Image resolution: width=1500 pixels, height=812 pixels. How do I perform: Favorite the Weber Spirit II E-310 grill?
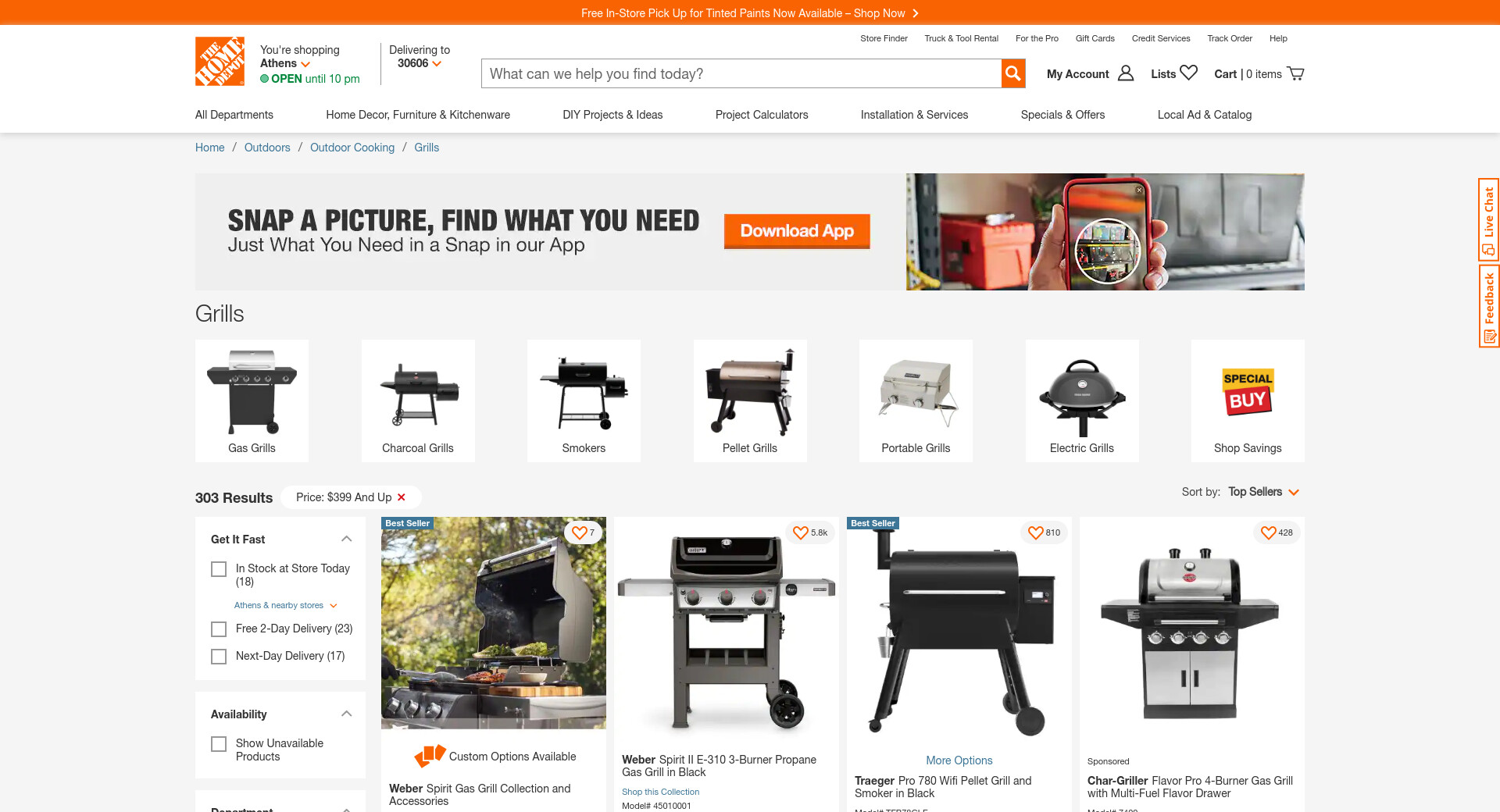tap(800, 532)
